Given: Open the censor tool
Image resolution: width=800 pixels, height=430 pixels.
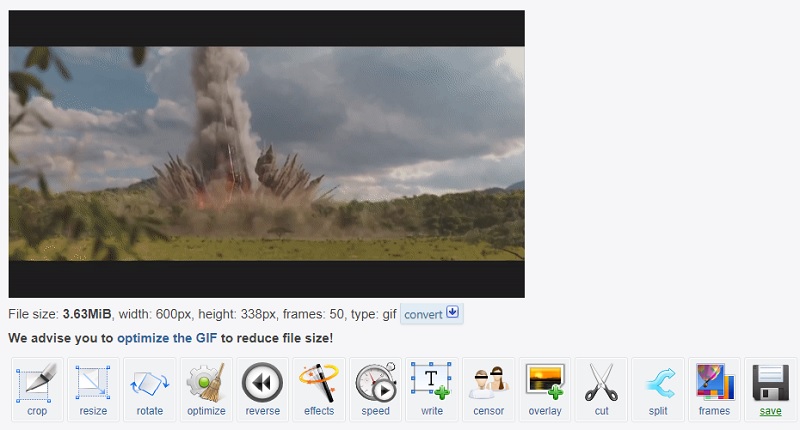Looking at the screenshot, I should [488, 389].
